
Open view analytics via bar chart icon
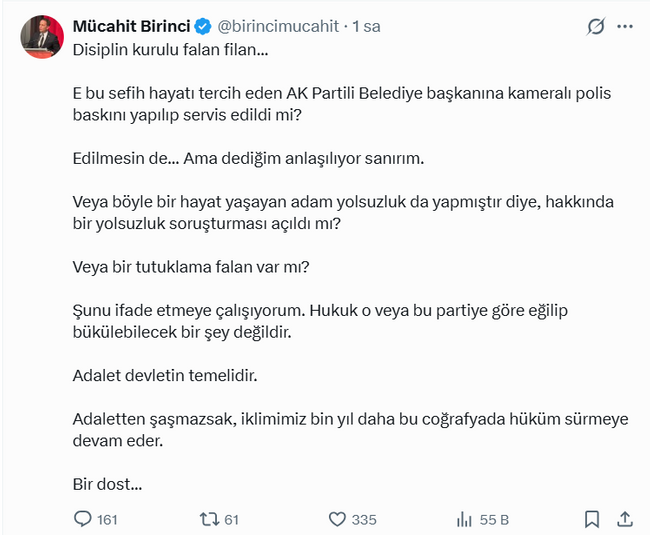click(x=464, y=519)
